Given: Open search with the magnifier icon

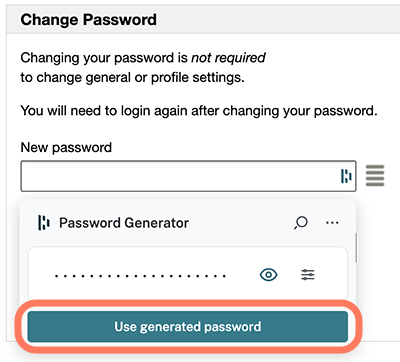Looking at the screenshot, I should pos(301,223).
